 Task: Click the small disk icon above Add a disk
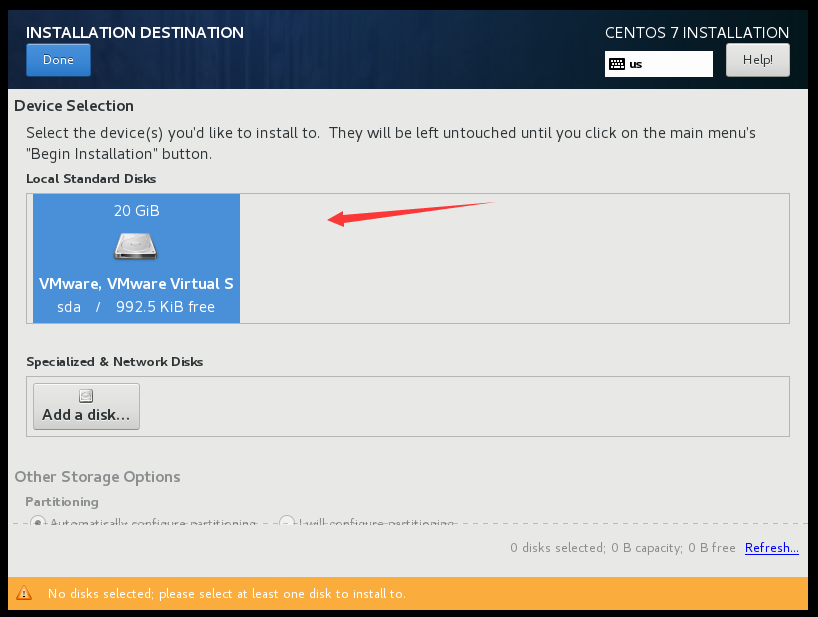86,396
